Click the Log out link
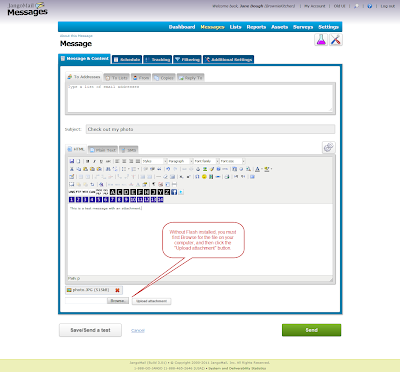 click(x=388, y=6)
